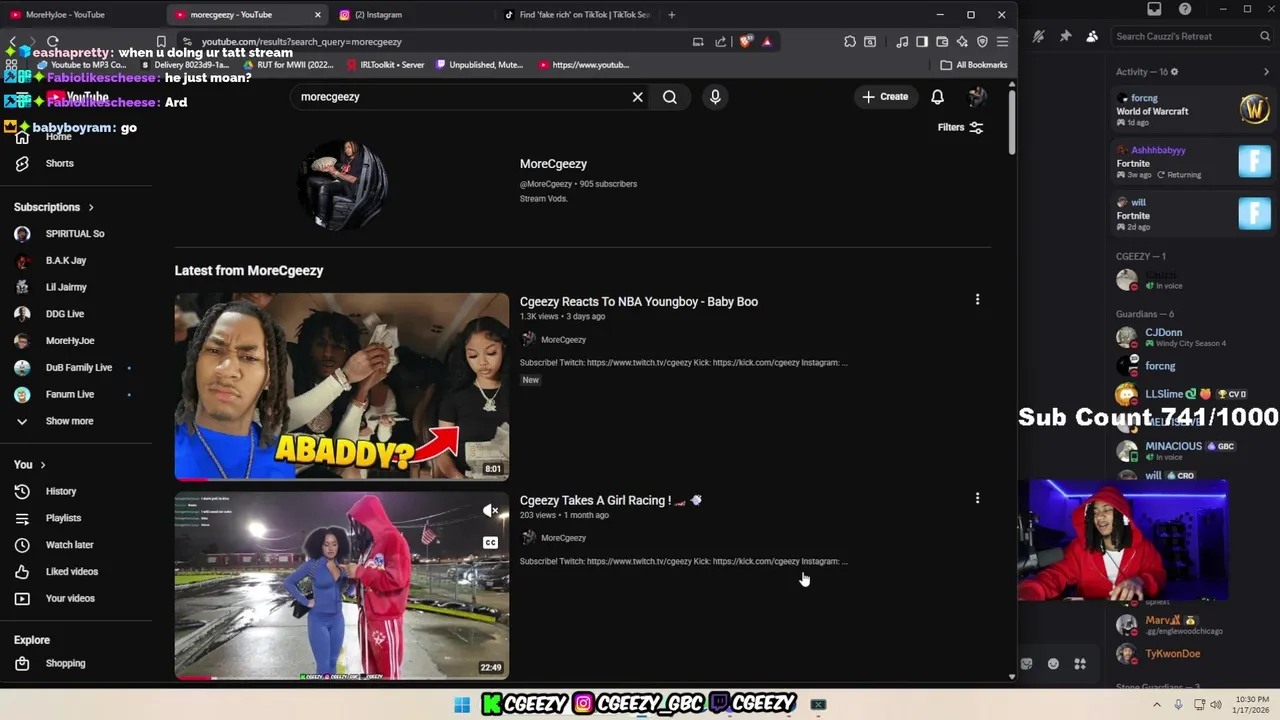Image resolution: width=1280 pixels, height=720 pixels.
Task: Open Shorts in the YouTube sidebar
Action: pyautogui.click(x=60, y=163)
